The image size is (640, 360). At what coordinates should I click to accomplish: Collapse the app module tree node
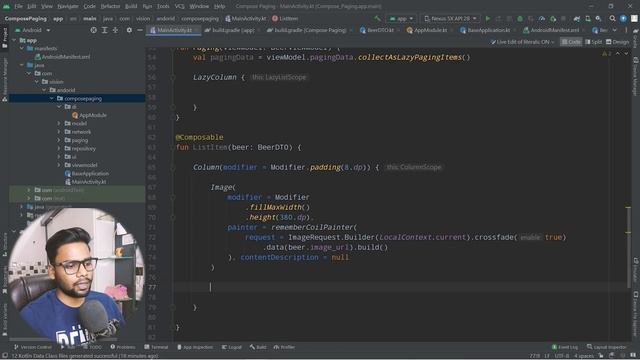click(x=14, y=40)
